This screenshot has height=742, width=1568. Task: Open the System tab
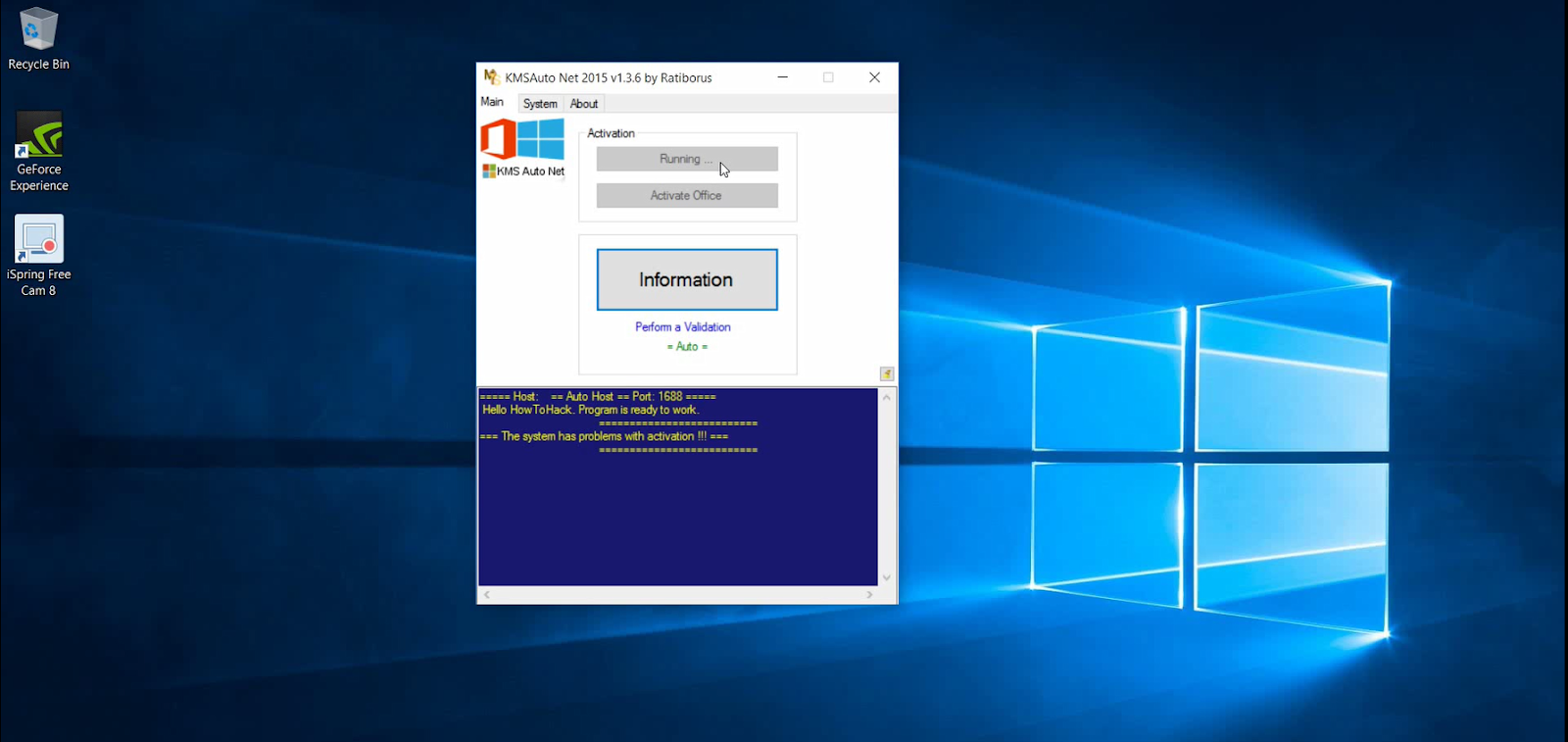(x=540, y=104)
